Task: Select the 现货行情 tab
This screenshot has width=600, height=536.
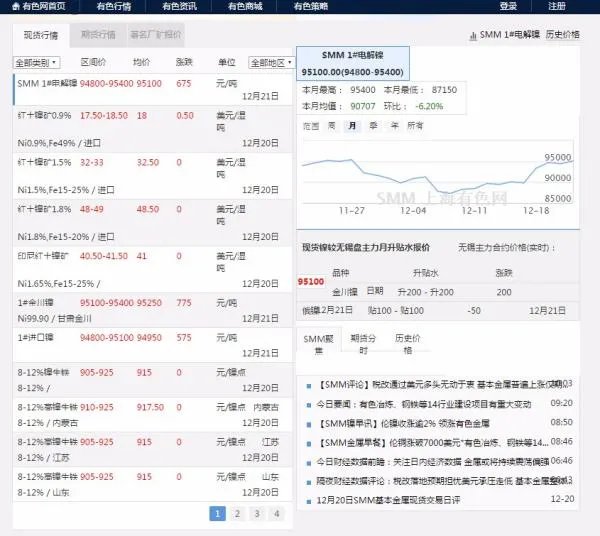Action: [41, 35]
